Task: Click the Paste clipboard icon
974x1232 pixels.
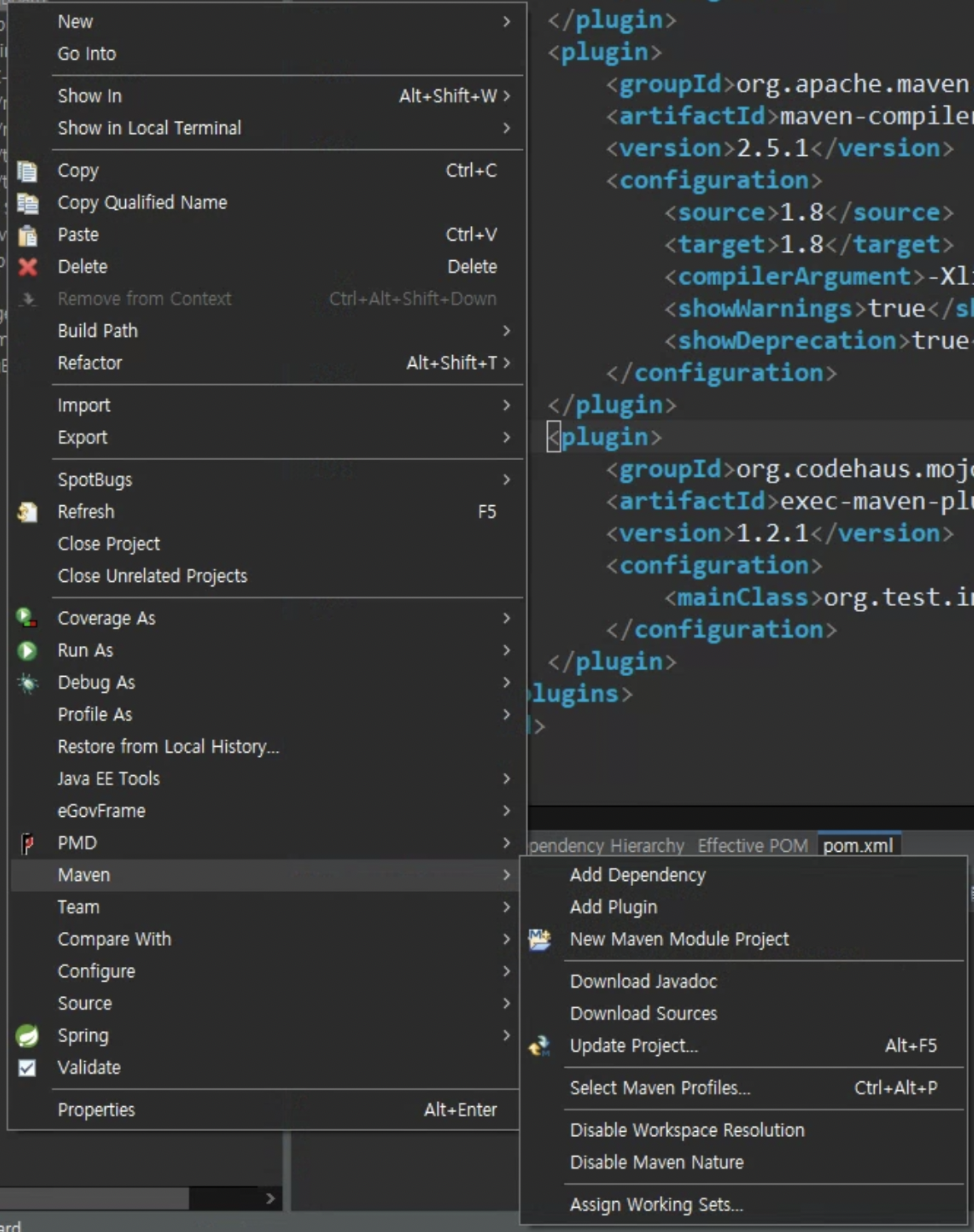Action: click(x=28, y=235)
